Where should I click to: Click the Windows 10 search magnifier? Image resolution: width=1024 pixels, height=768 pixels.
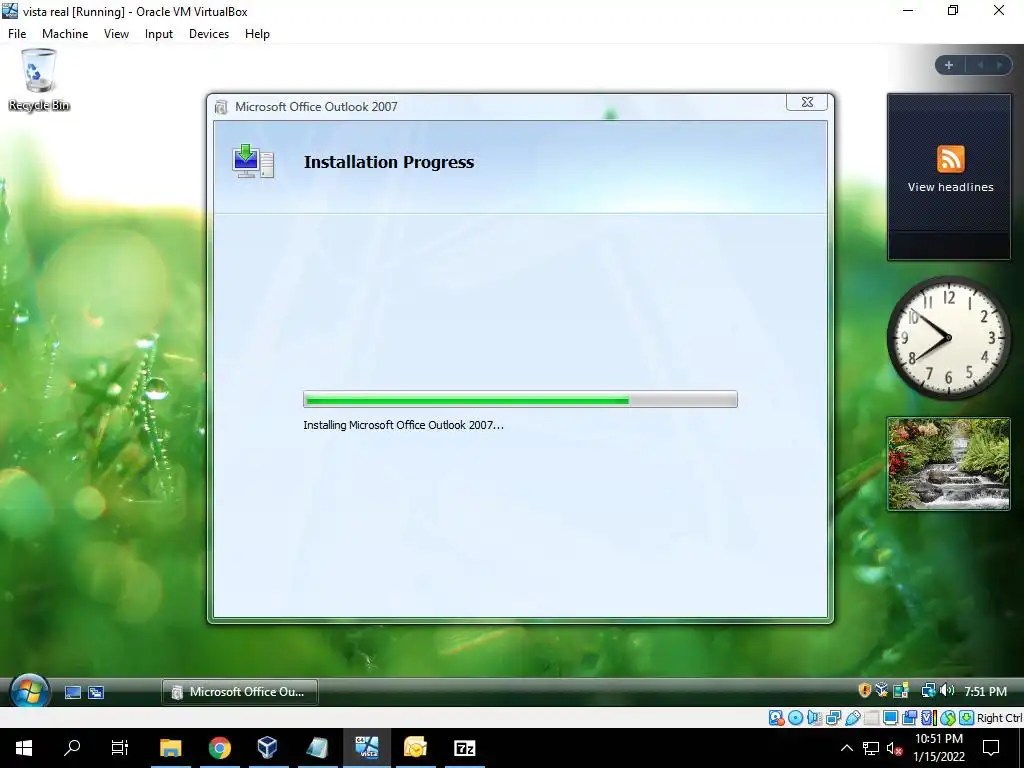point(72,748)
